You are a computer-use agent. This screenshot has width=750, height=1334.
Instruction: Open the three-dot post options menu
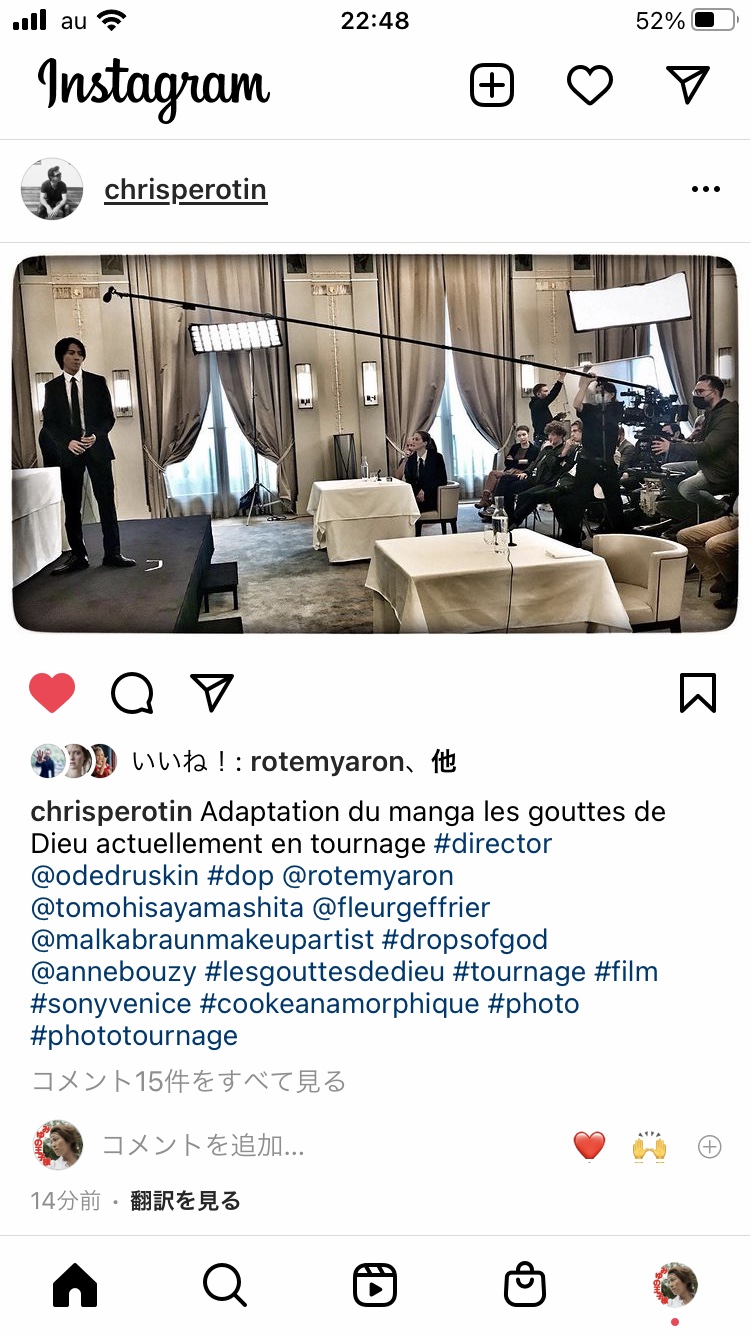(x=706, y=189)
